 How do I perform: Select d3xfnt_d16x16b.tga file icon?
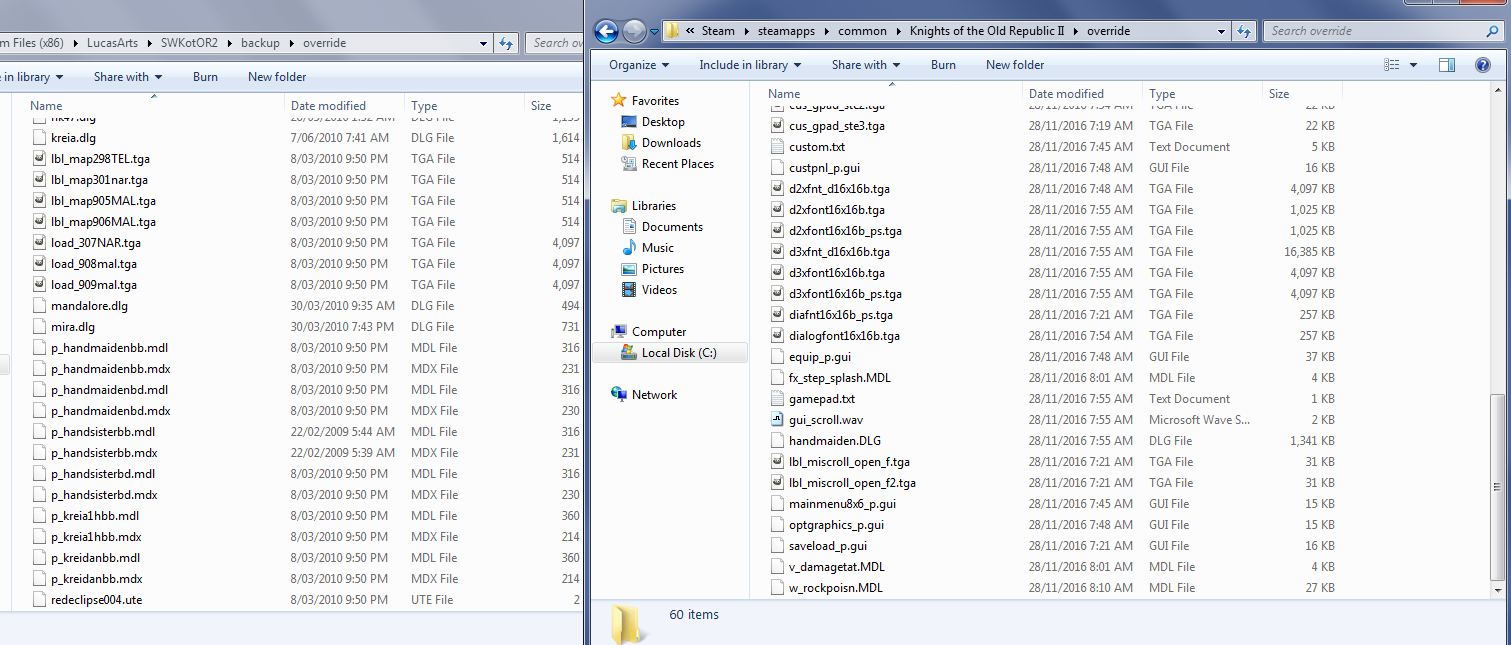[778, 252]
